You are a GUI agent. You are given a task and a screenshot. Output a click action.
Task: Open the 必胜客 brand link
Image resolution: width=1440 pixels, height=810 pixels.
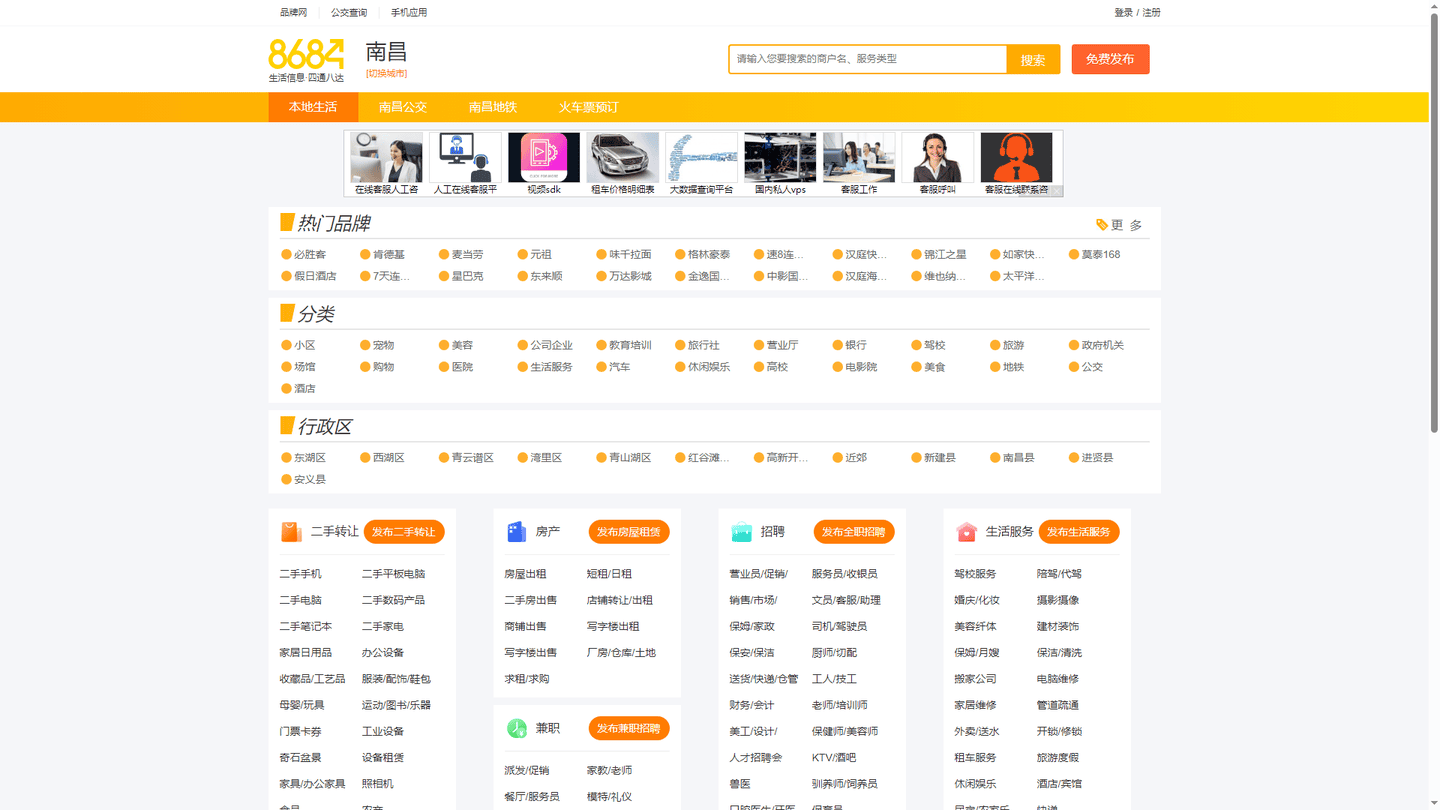pyautogui.click(x=310, y=254)
